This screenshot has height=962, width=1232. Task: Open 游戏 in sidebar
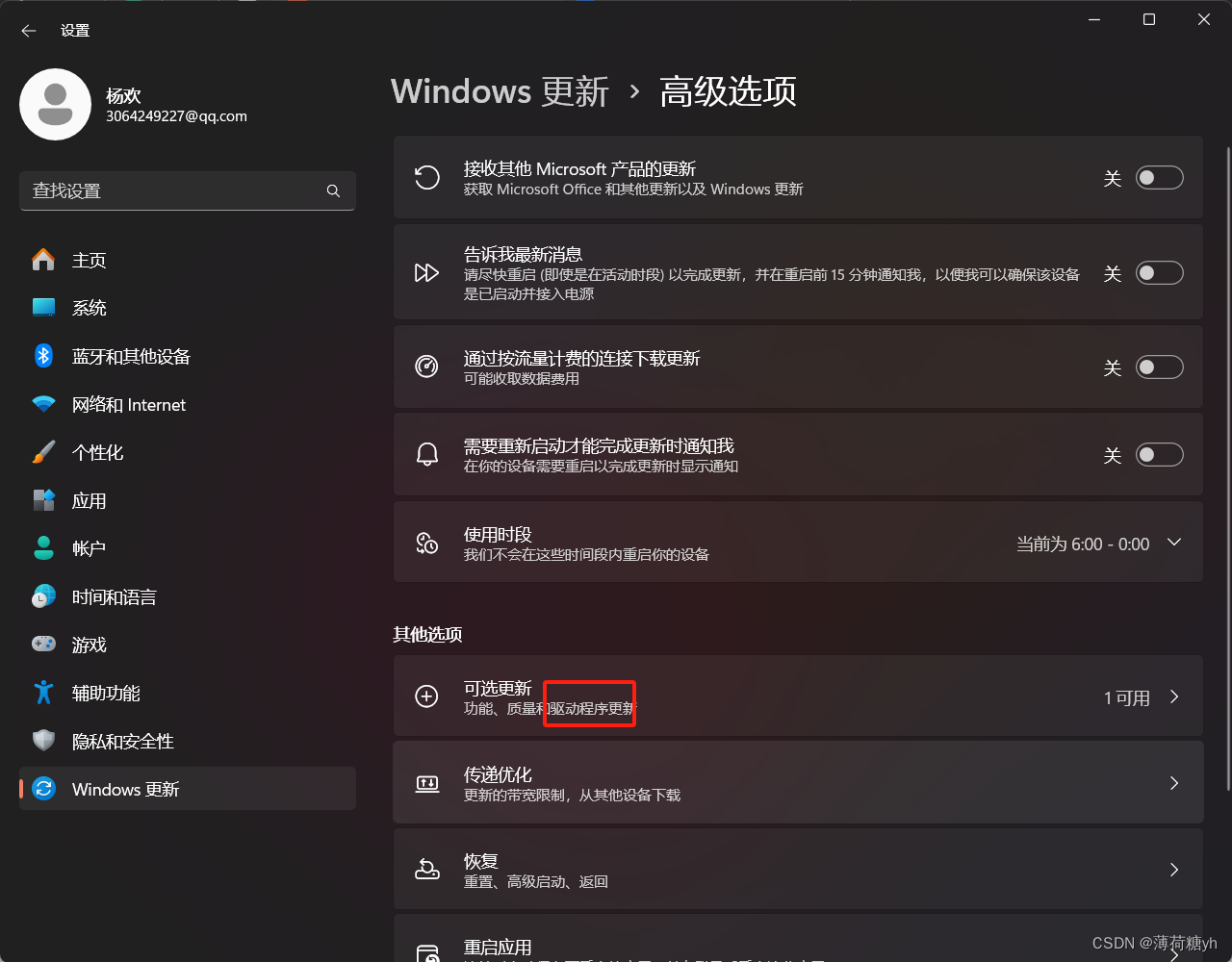point(188,645)
